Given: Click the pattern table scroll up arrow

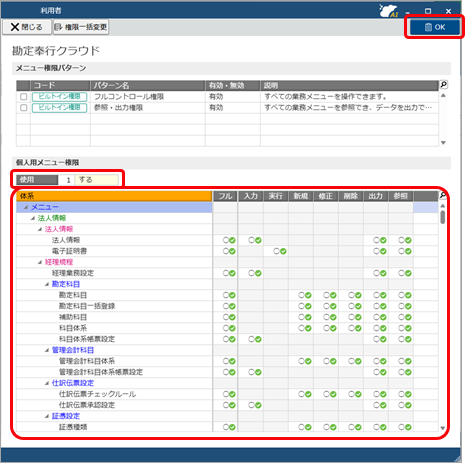Looking at the screenshot, I should pyautogui.click(x=443, y=96).
